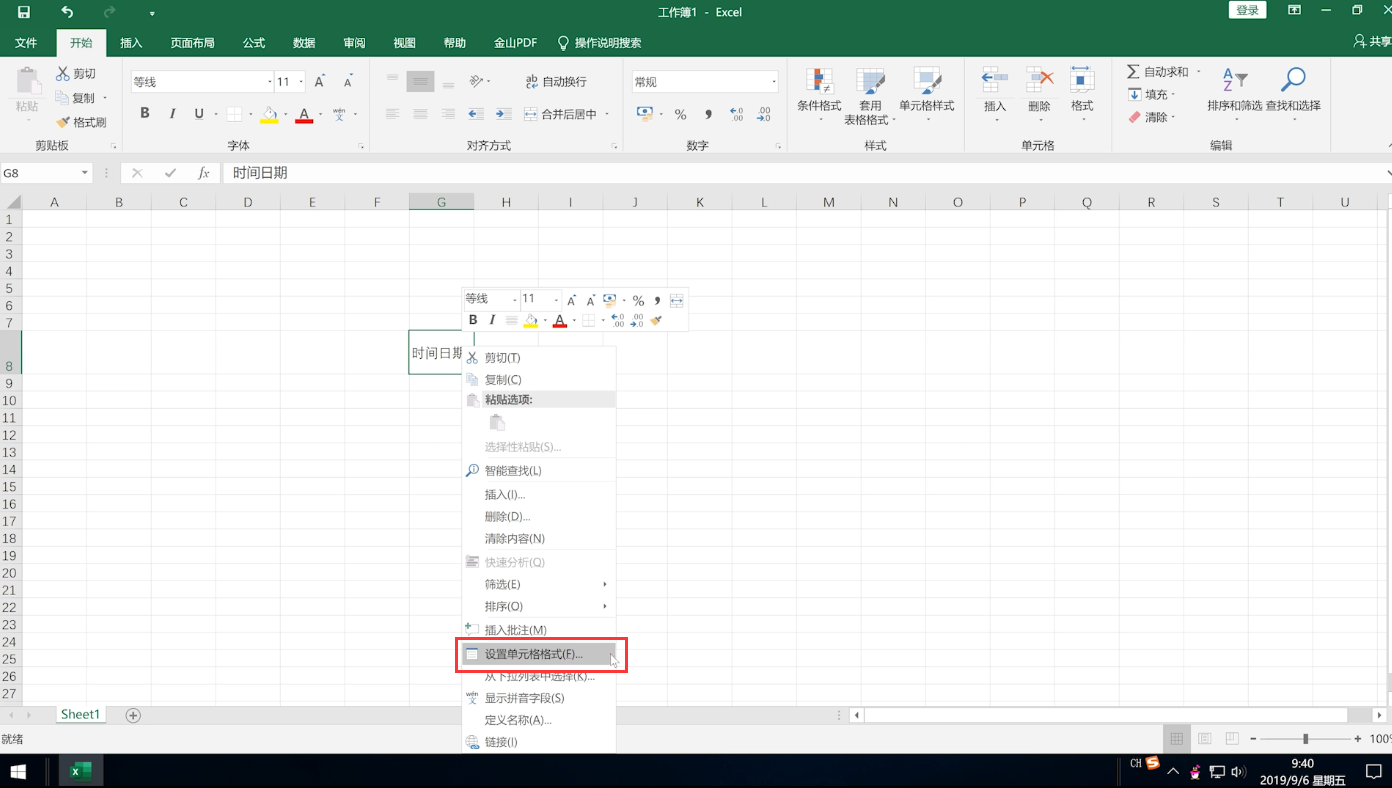This screenshot has height=788, width=1392.
Task: Click the fx insert function icon
Action: [x=204, y=173]
